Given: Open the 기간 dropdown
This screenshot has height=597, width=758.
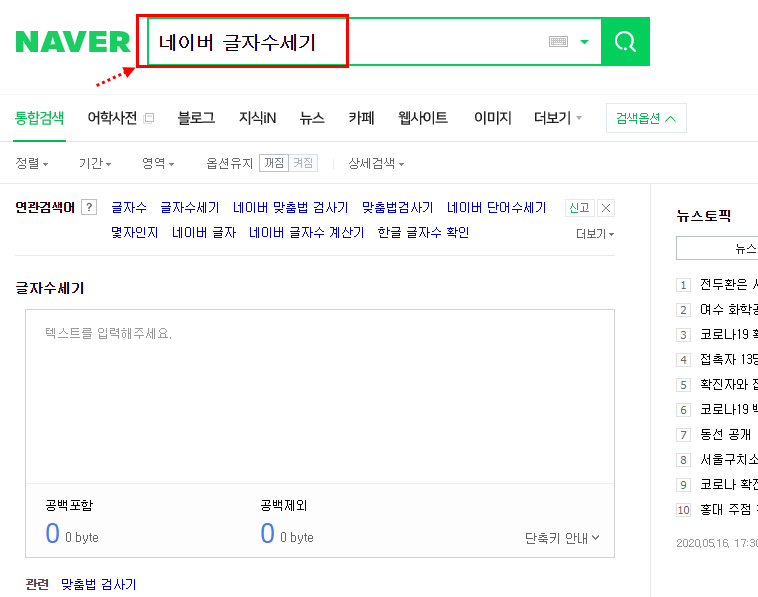Looking at the screenshot, I should [x=95, y=163].
